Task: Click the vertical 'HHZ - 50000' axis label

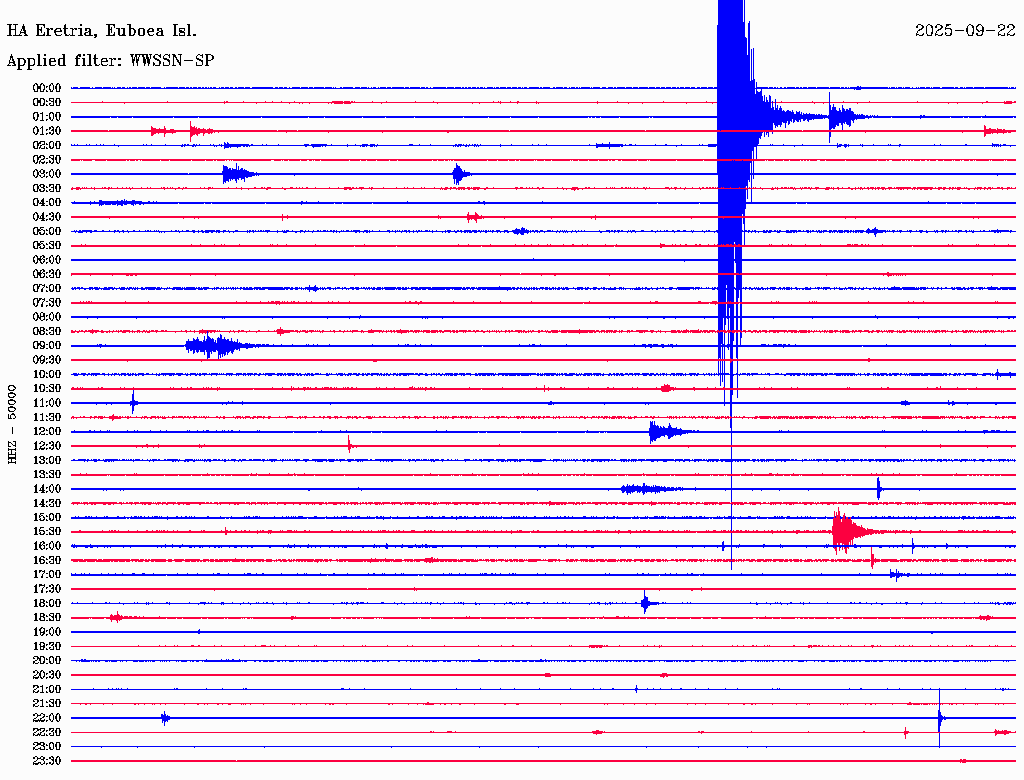Action: pyautogui.click(x=12, y=425)
